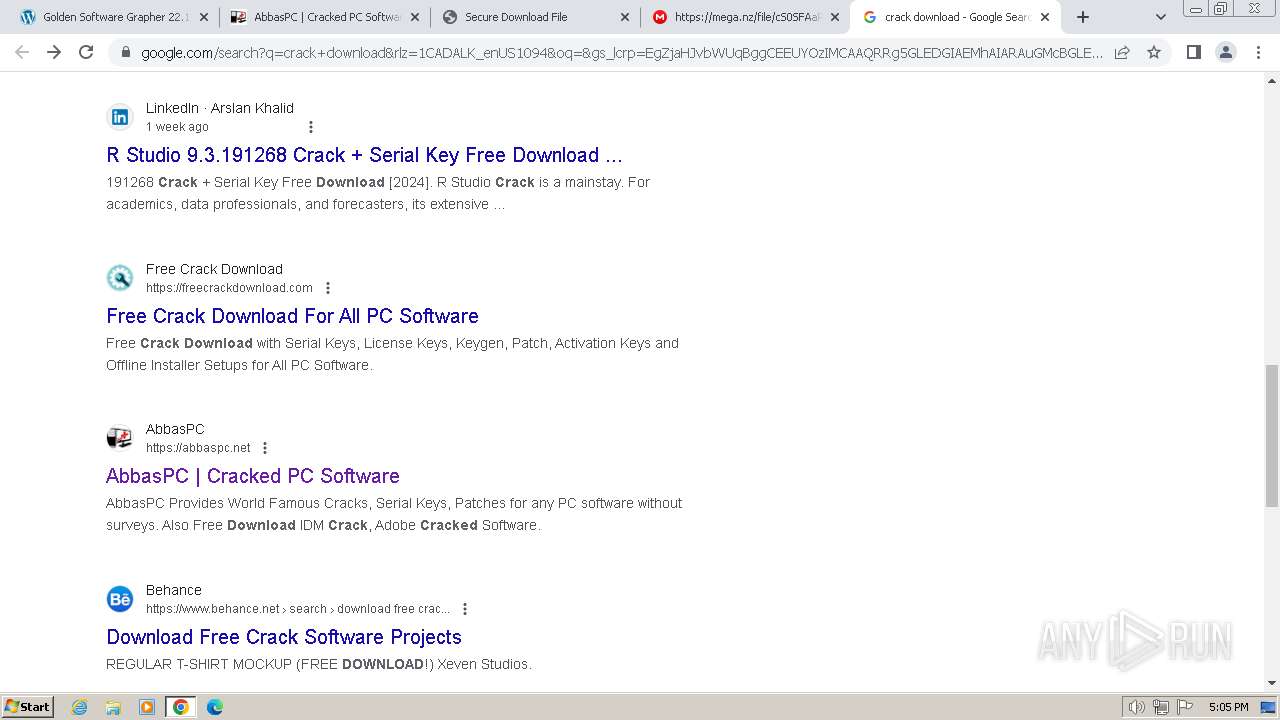Click the Behance site favicon
This screenshot has height=720, width=1280.
pos(120,599)
